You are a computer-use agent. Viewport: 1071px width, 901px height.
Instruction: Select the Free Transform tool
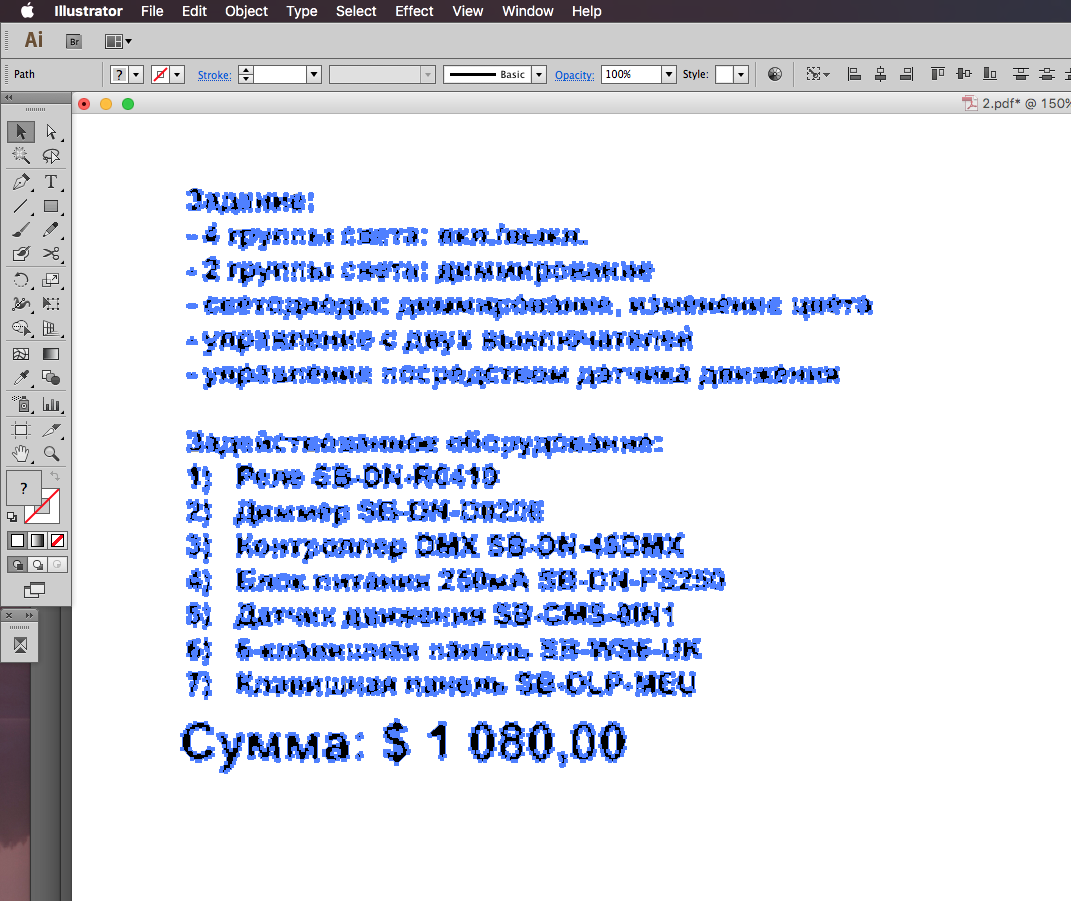pyautogui.click(x=51, y=304)
